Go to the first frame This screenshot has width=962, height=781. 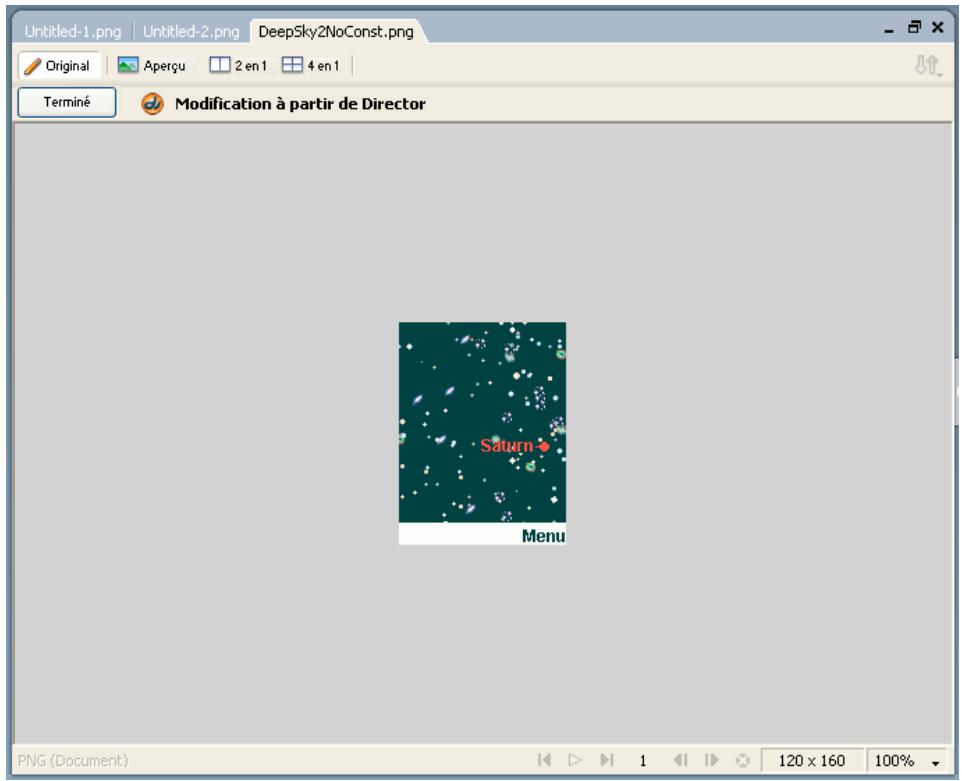[x=544, y=760]
